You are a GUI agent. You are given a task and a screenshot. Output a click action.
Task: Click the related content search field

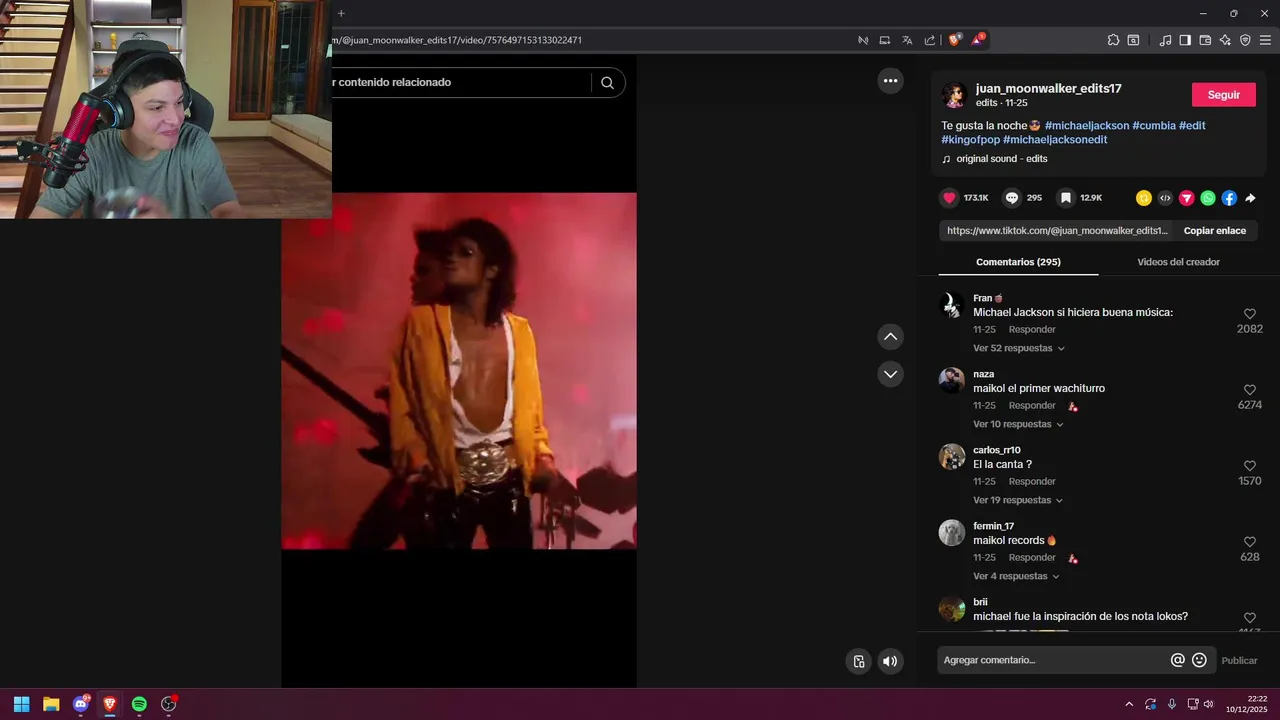click(x=460, y=82)
